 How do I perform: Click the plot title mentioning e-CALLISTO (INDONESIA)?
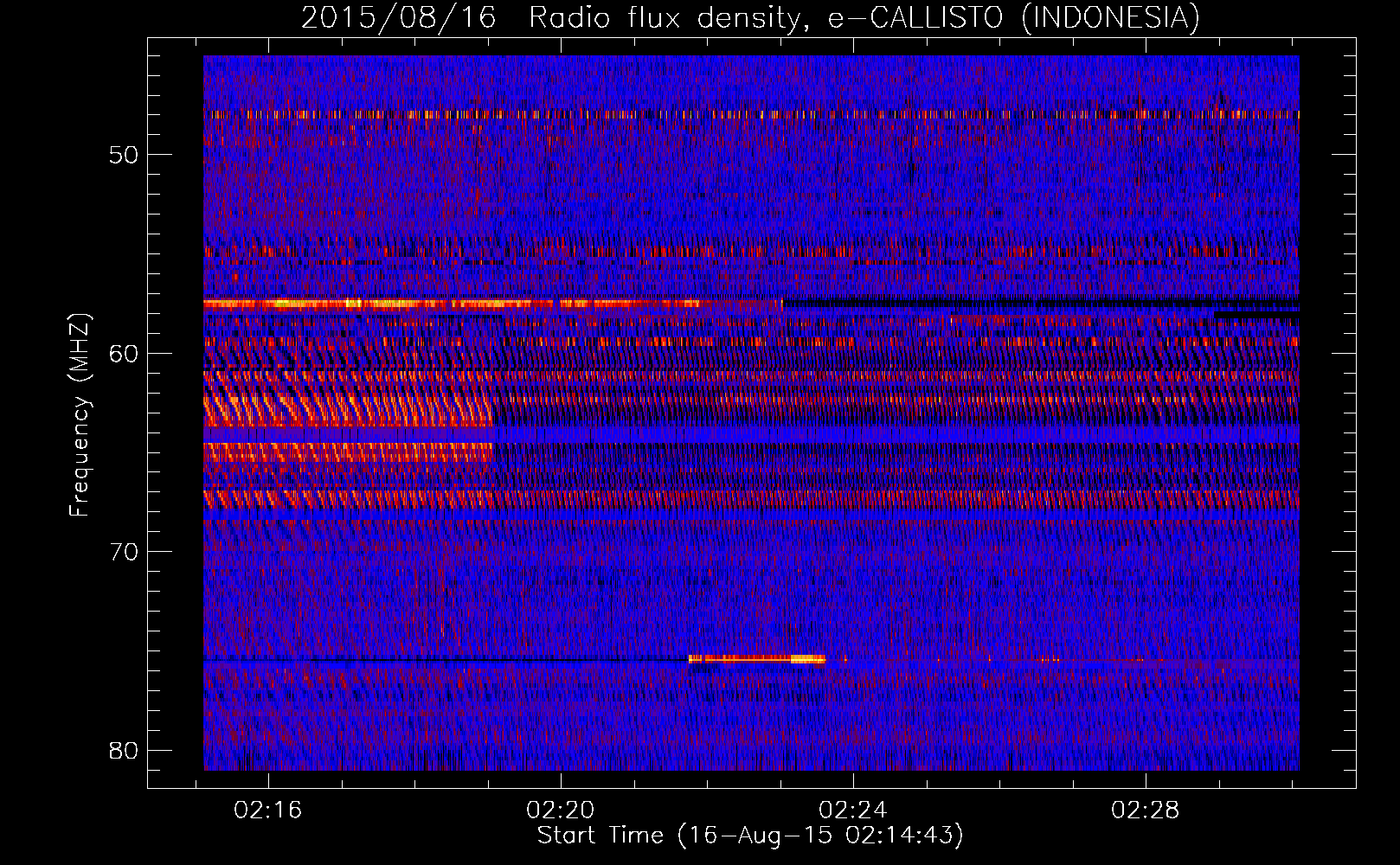click(750, 17)
